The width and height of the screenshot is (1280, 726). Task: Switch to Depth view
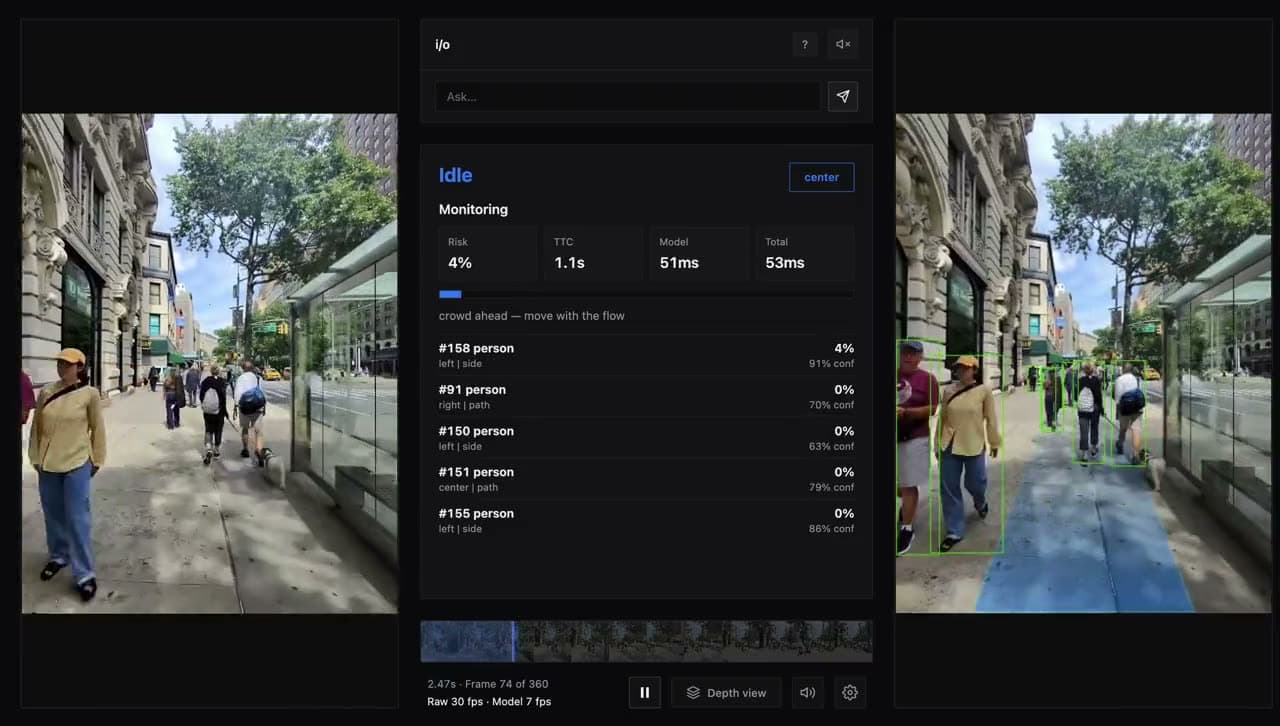(727, 692)
